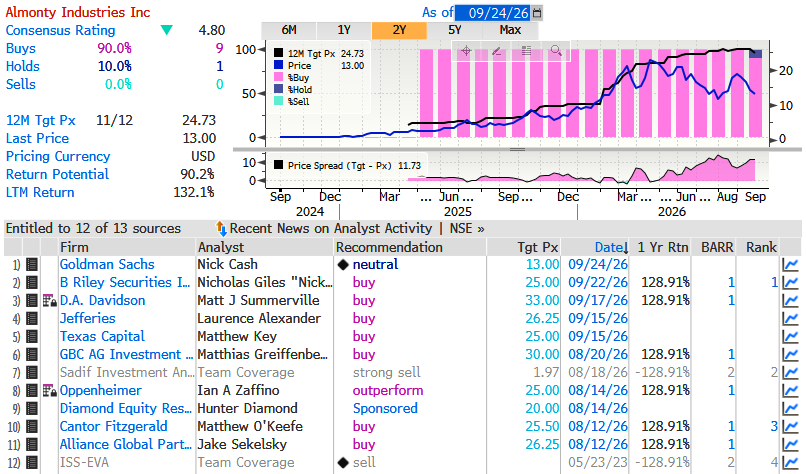The image size is (806, 474).
Task: Click the BARR column header
Action: pos(717,247)
